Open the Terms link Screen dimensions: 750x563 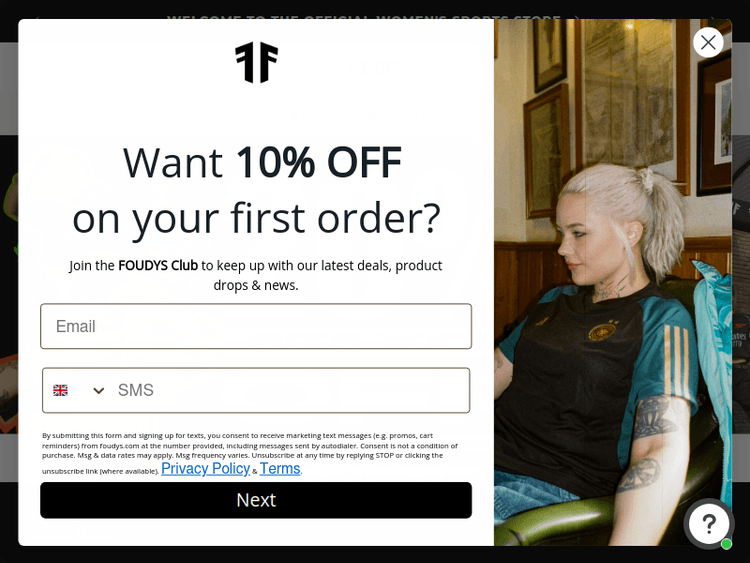click(x=280, y=468)
